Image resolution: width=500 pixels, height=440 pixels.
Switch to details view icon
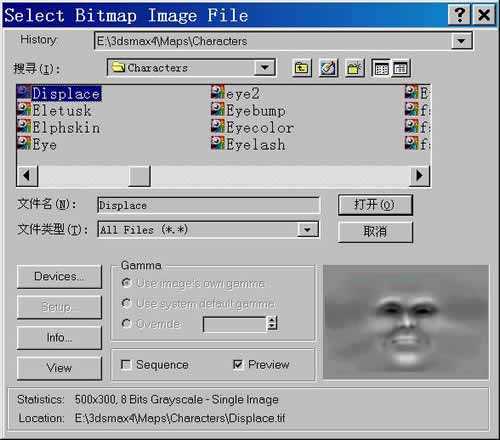point(400,68)
